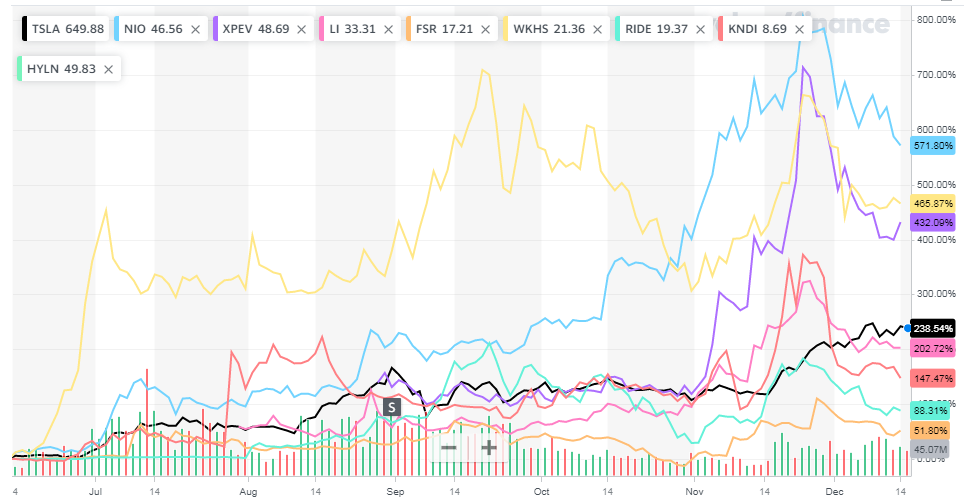Image resolution: width=964 pixels, height=502 pixels.
Task: Click the 202.72% LI value tag
Action: point(933,348)
